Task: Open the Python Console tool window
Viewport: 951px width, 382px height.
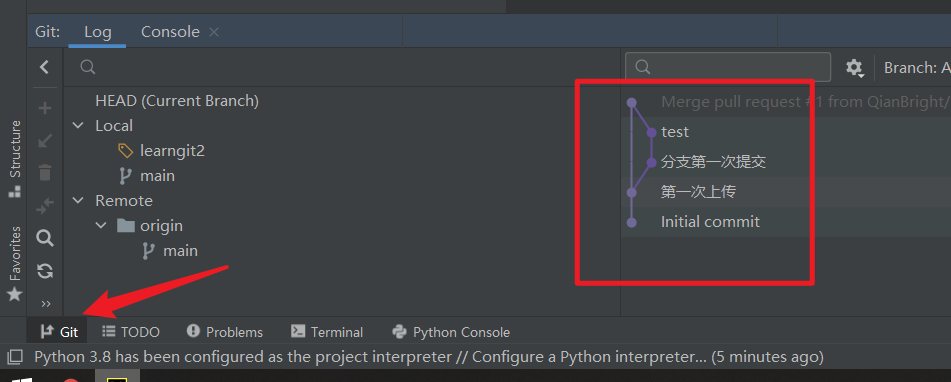Action: coord(451,332)
